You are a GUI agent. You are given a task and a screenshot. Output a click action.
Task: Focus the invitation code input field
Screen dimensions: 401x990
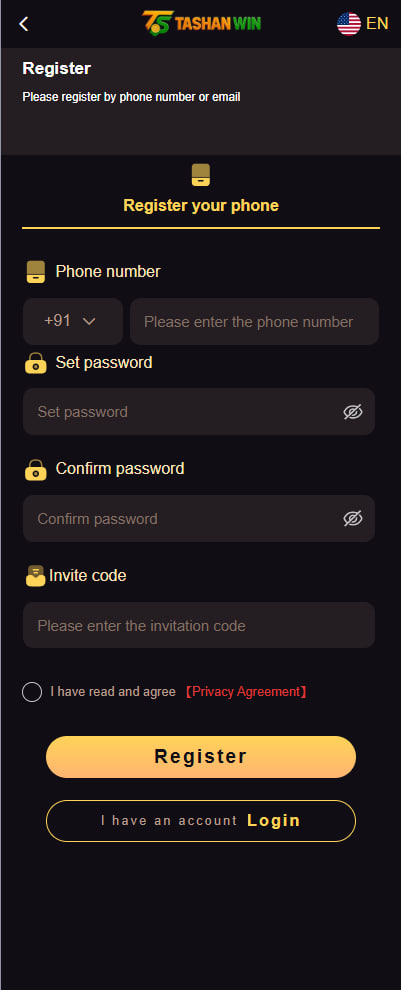(199, 625)
